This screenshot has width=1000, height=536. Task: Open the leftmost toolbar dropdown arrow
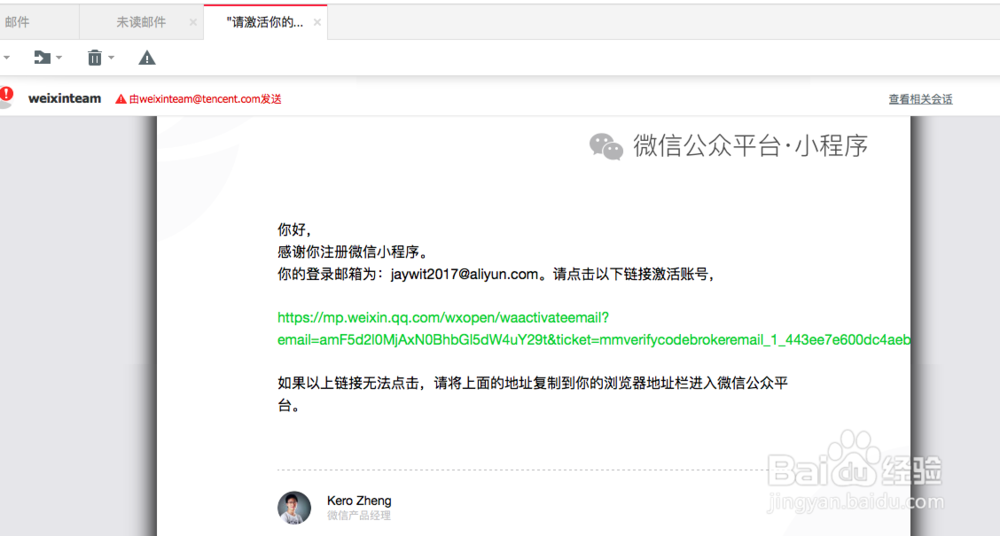point(6,58)
